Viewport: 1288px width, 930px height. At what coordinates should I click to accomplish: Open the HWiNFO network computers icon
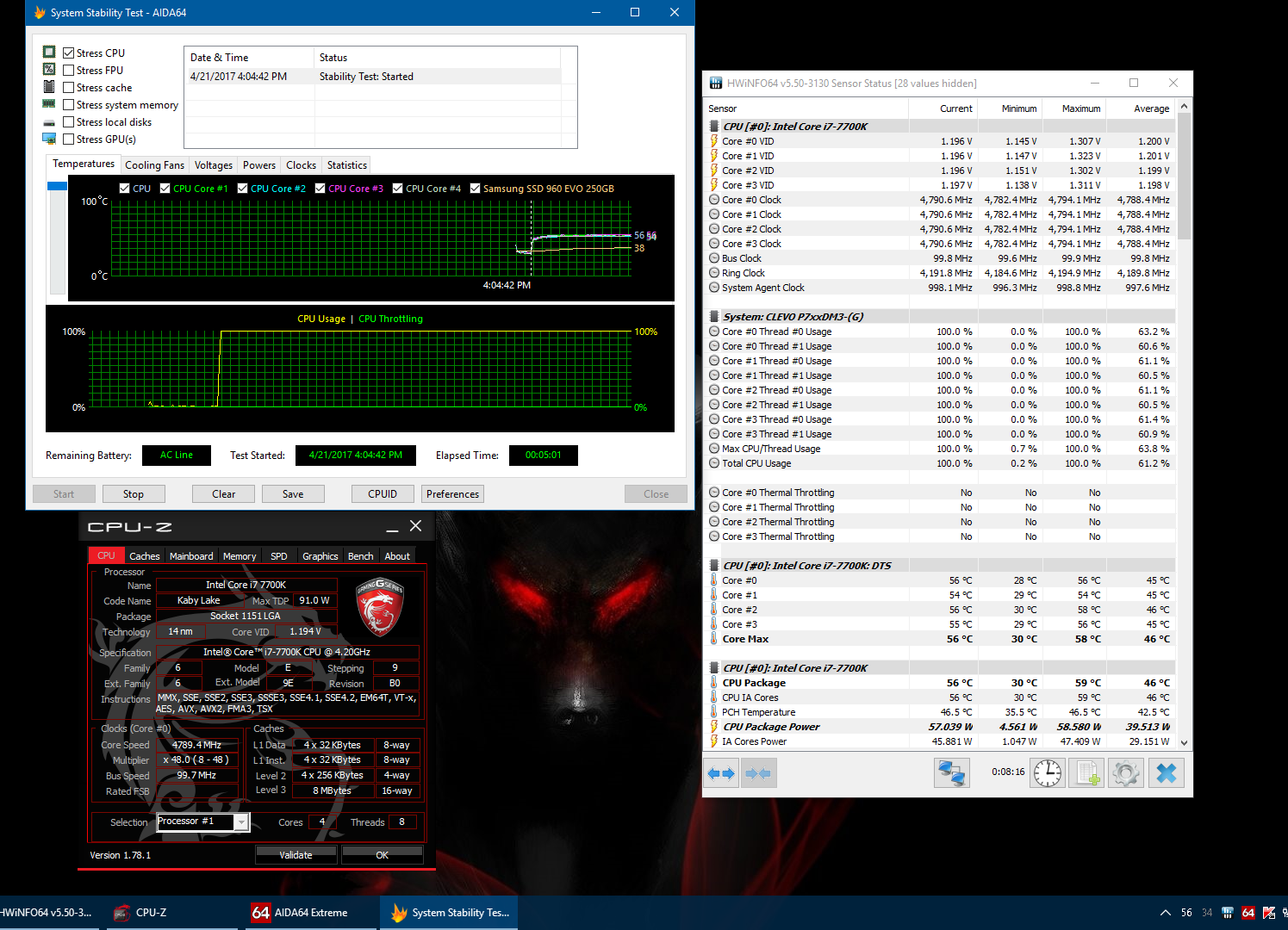[952, 772]
